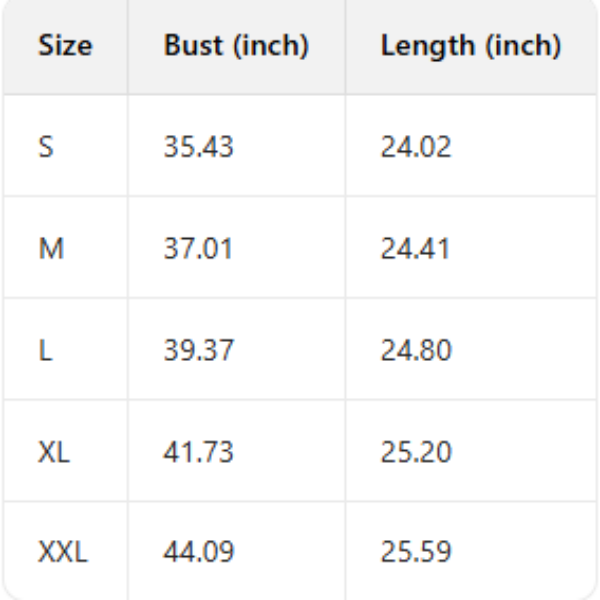Choose the length value 25.20
This screenshot has height=600, width=600.
415,451
